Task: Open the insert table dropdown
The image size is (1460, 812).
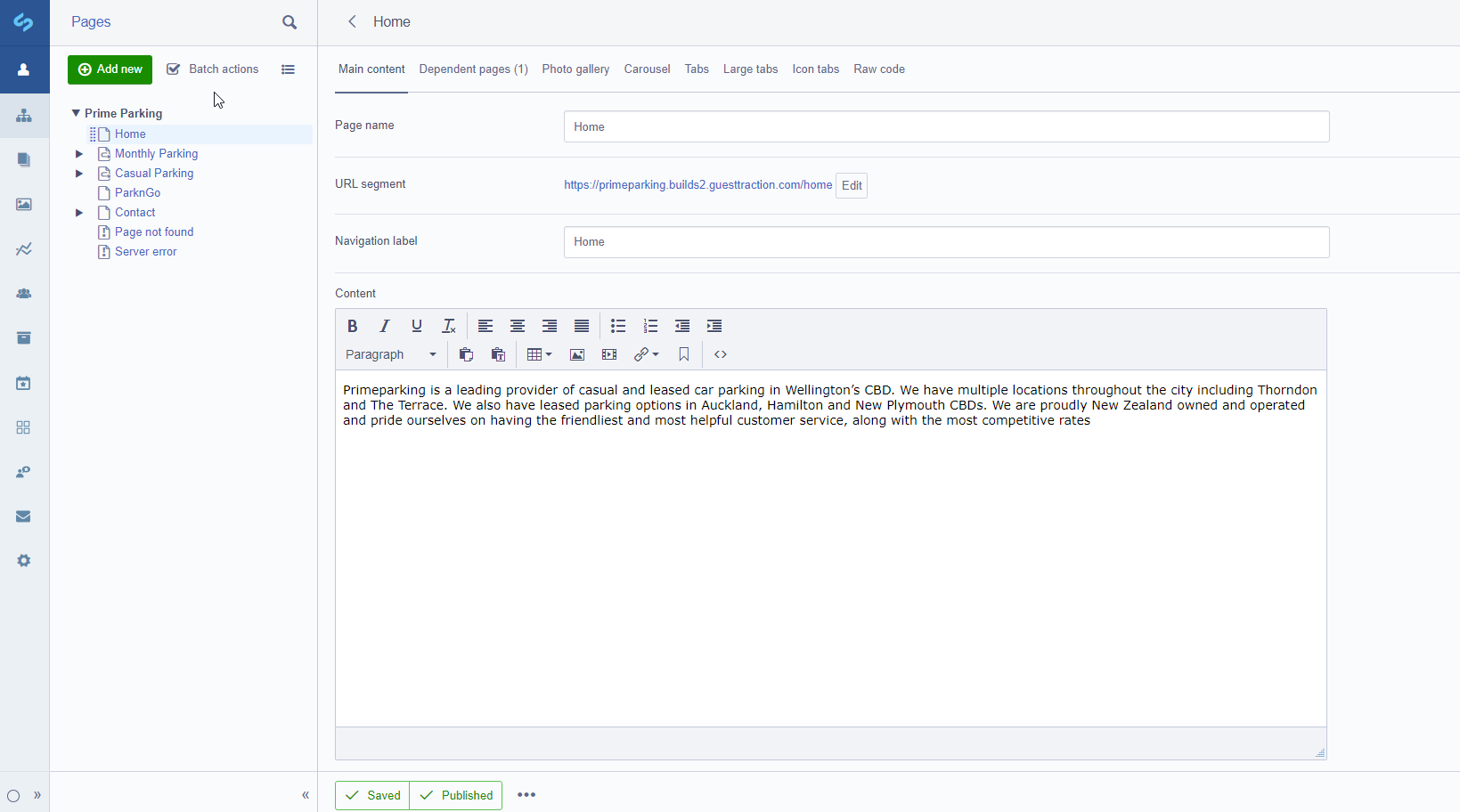Action: click(540, 354)
